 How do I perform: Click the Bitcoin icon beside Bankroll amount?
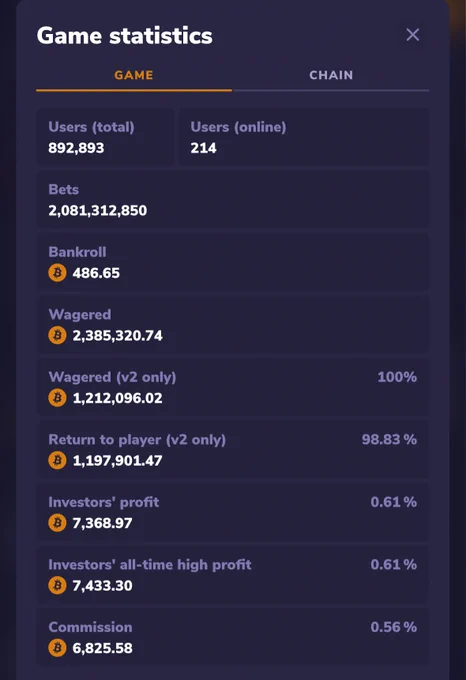click(x=57, y=273)
